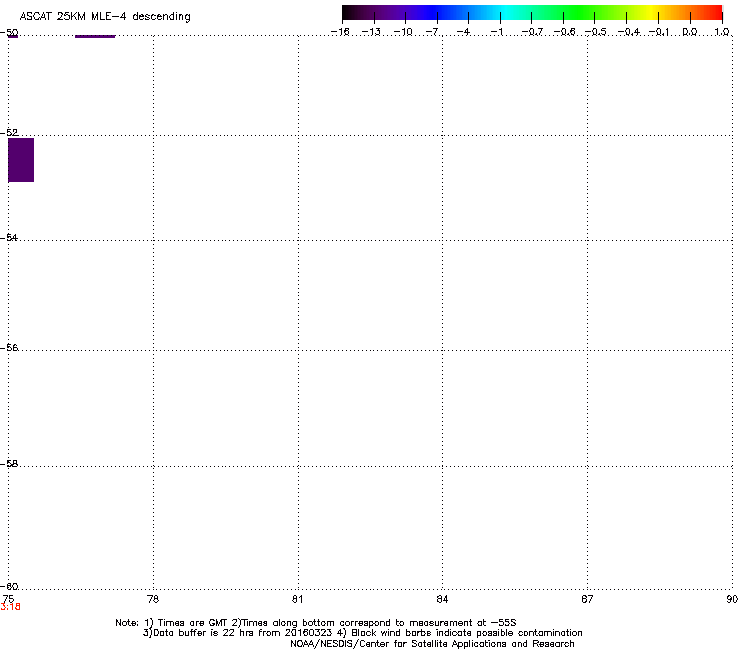740x650 pixels.
Task: Click the latitude -58 axis label
Action: (9, 464)
